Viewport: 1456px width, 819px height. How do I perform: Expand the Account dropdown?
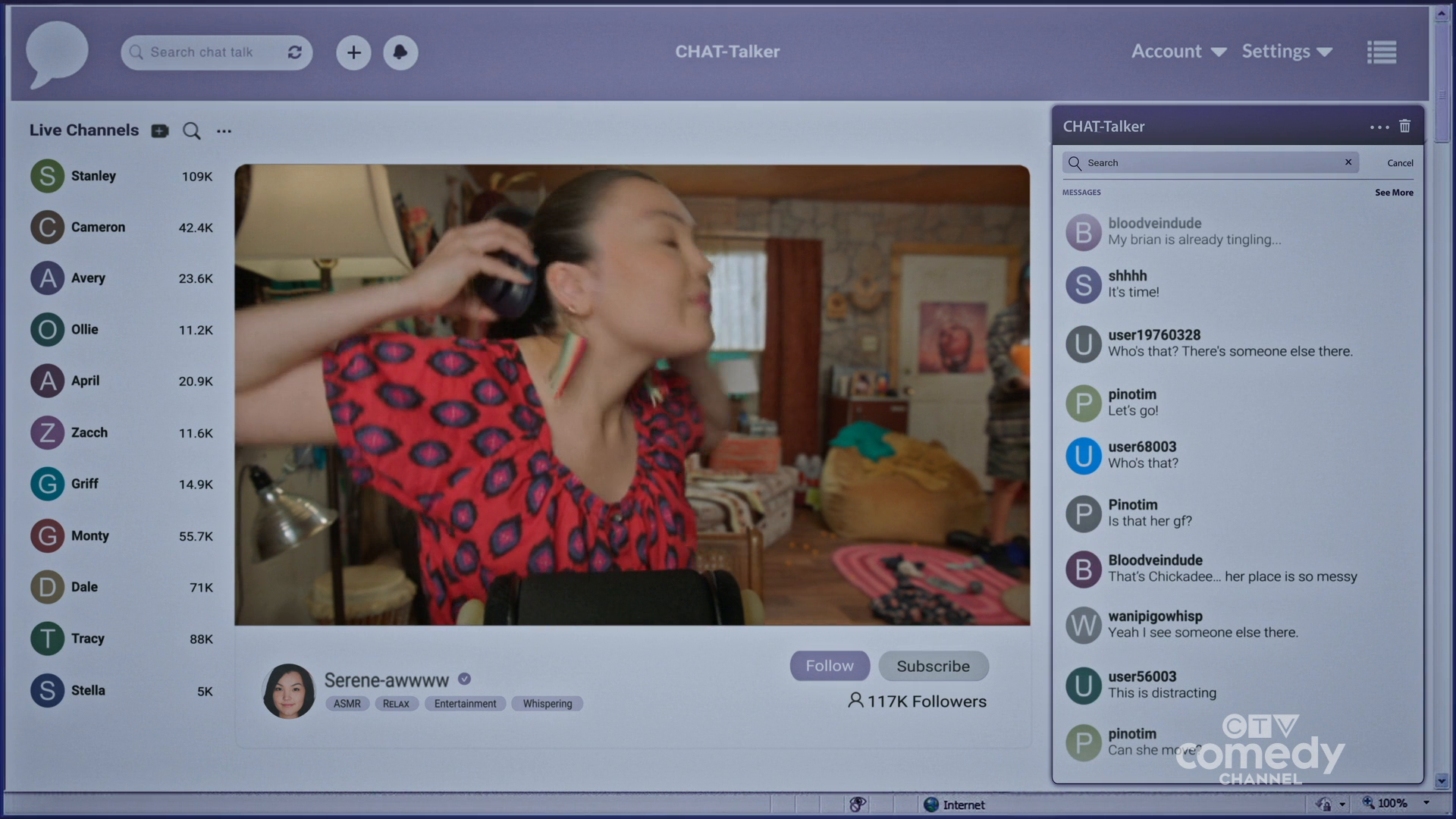1178,52
